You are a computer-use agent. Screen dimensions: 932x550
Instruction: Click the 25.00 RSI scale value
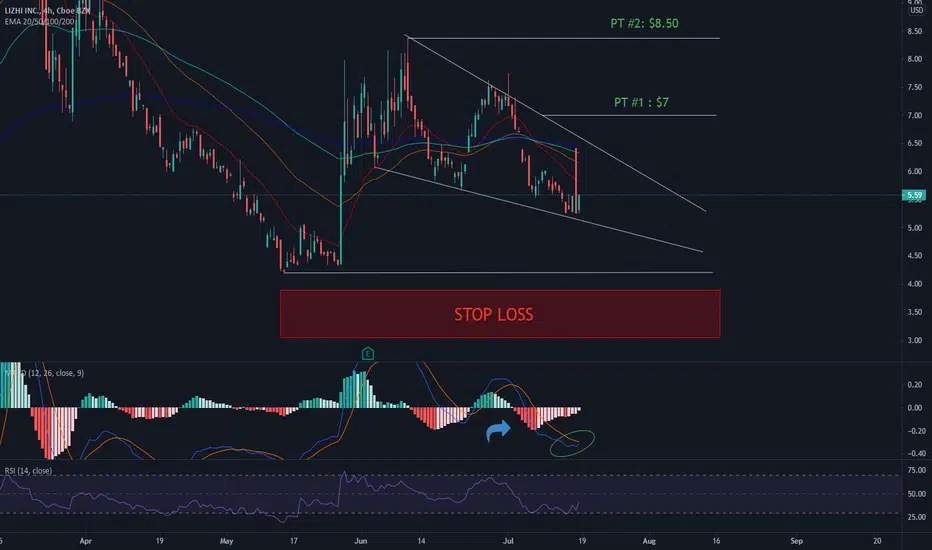point(917,517)
